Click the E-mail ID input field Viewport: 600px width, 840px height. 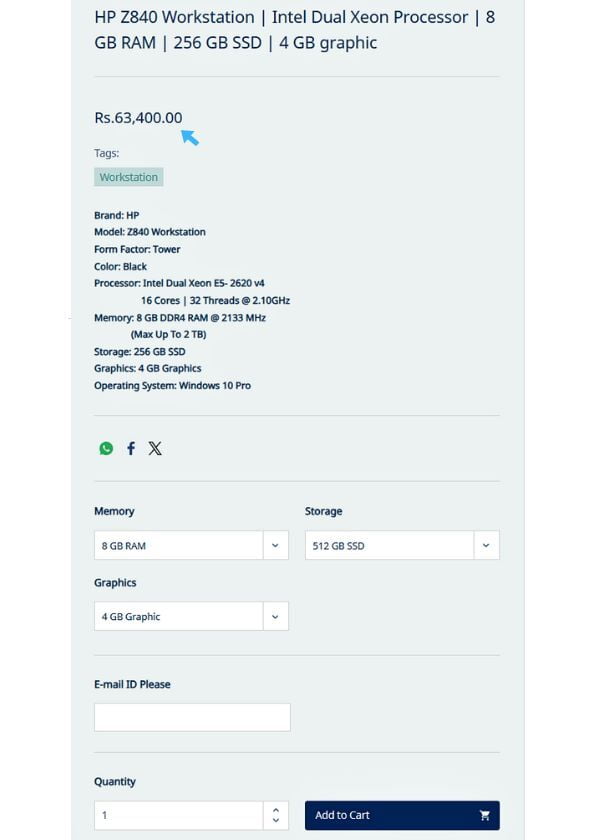pos(192,717)
